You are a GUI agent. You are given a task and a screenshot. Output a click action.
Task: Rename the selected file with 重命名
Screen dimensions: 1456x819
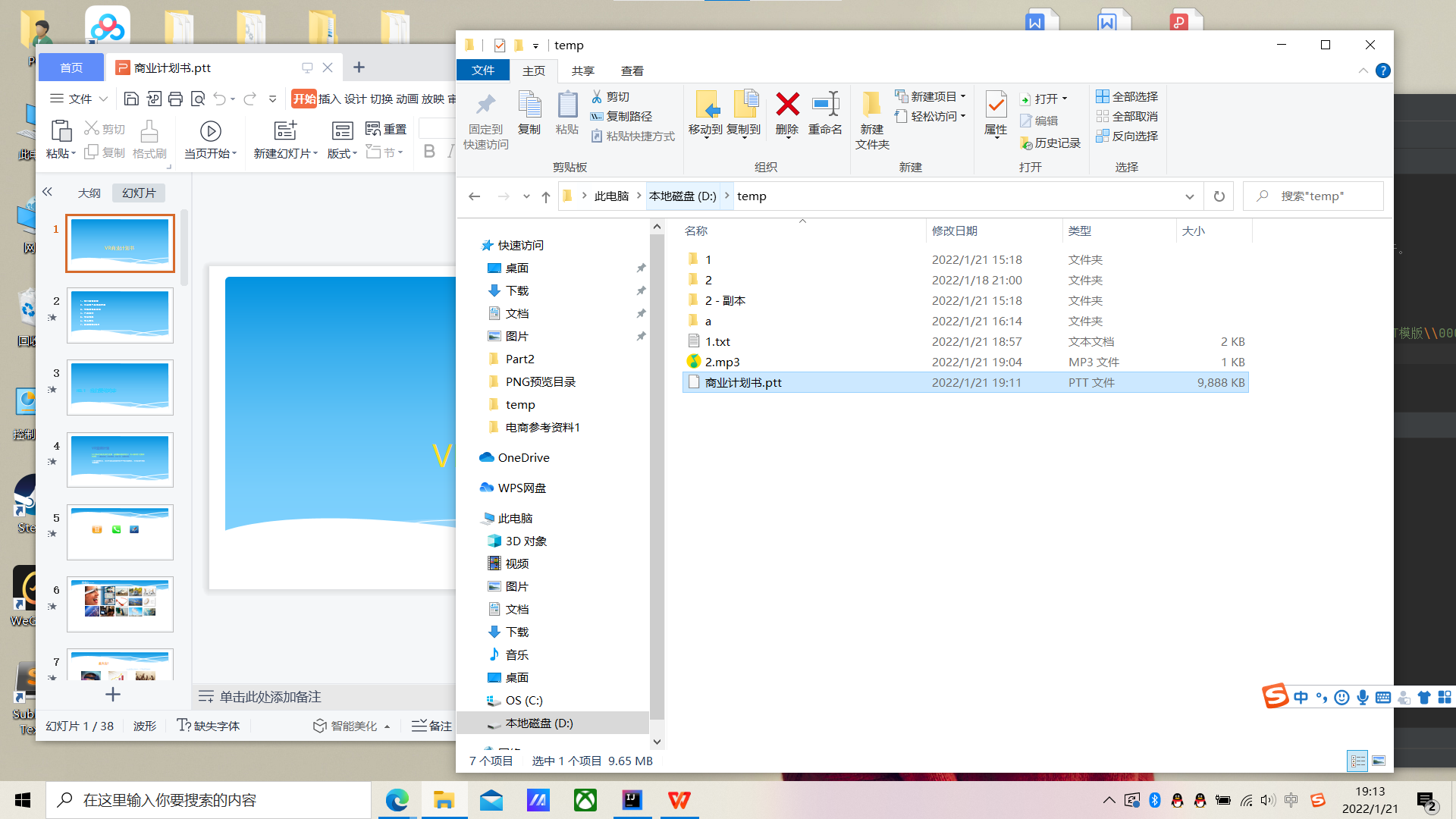tap(825, 115)
